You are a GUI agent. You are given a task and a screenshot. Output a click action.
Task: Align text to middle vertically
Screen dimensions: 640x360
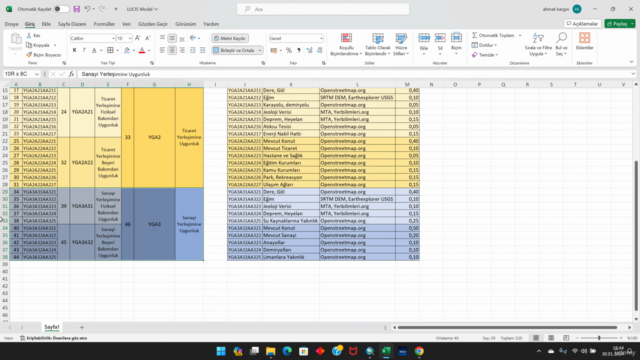(172, 38)
